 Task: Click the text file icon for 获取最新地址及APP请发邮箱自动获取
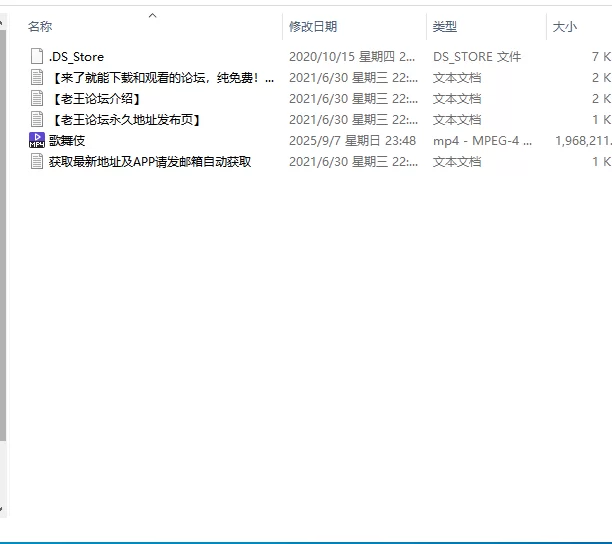coord(37,162)
